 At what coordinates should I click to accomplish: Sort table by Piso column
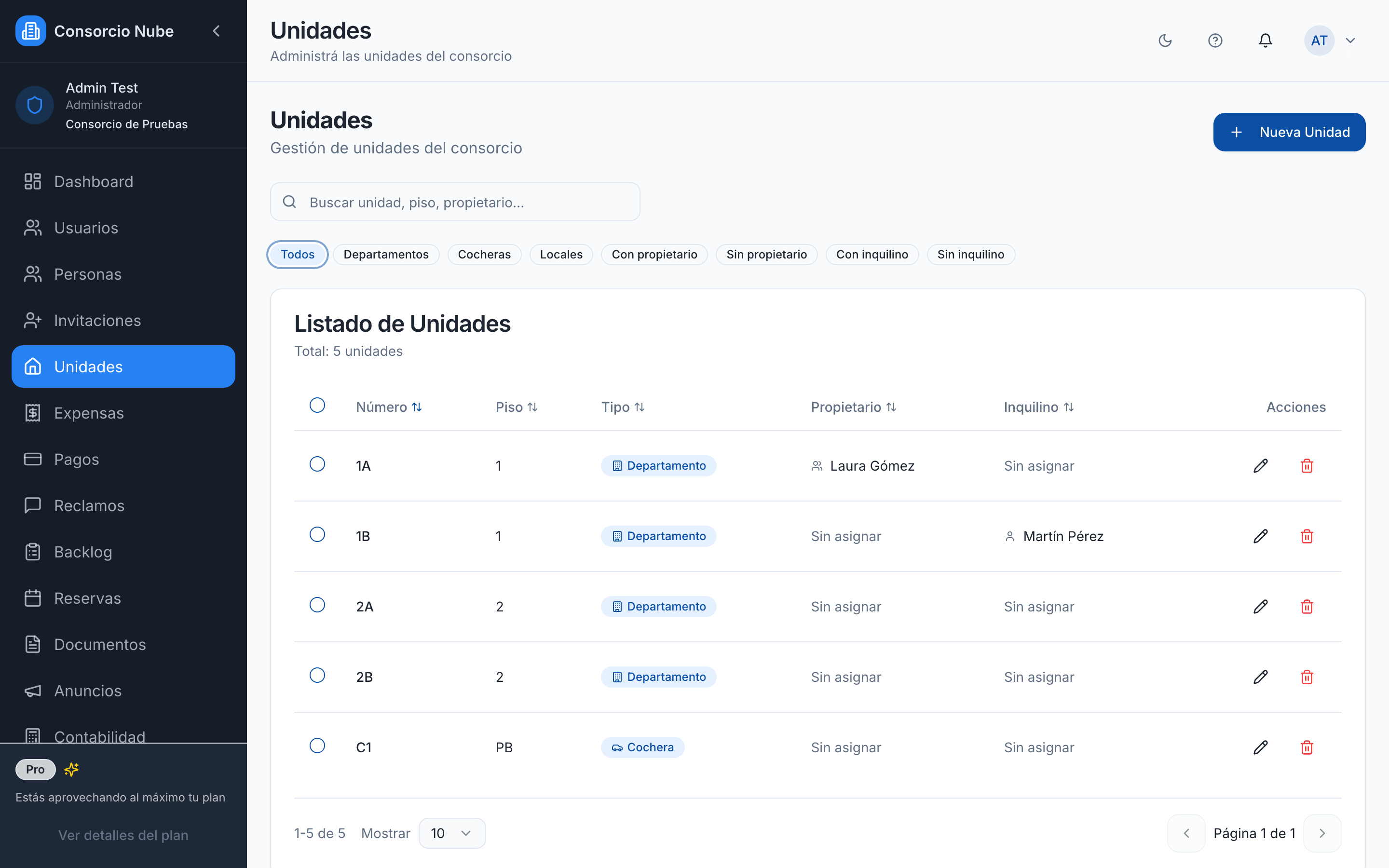click(517, 407)
